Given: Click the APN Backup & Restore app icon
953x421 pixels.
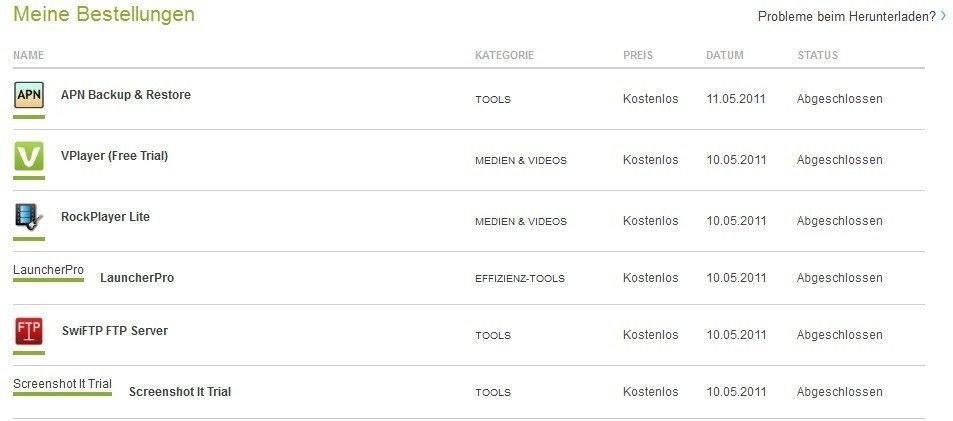Looking at the screenshot, I should (29, 95).
